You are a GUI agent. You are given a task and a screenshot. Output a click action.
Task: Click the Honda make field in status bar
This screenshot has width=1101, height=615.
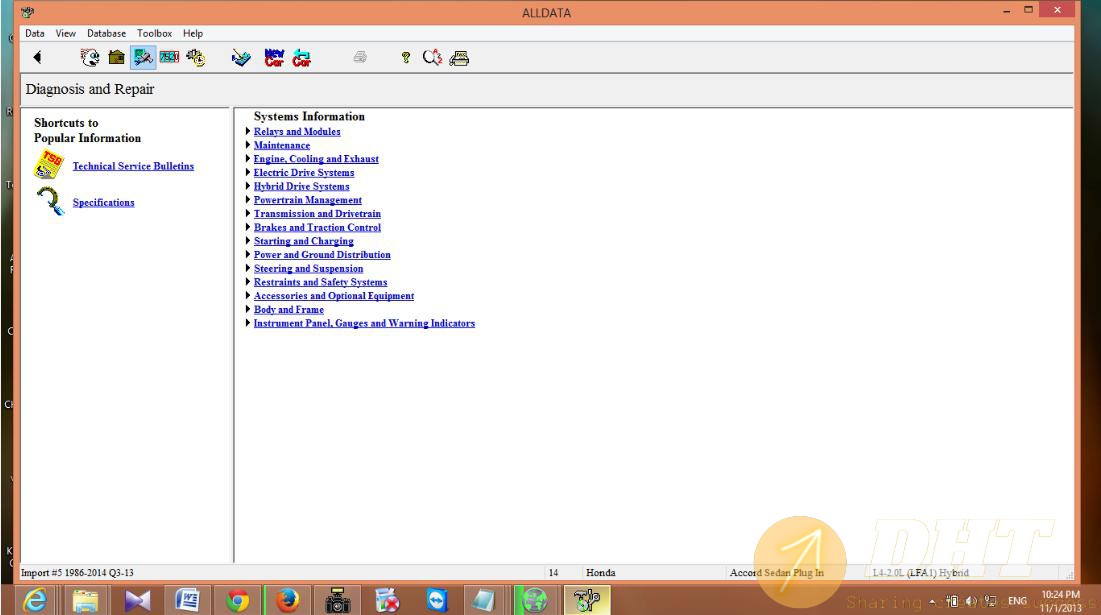(x=600, y=573)
